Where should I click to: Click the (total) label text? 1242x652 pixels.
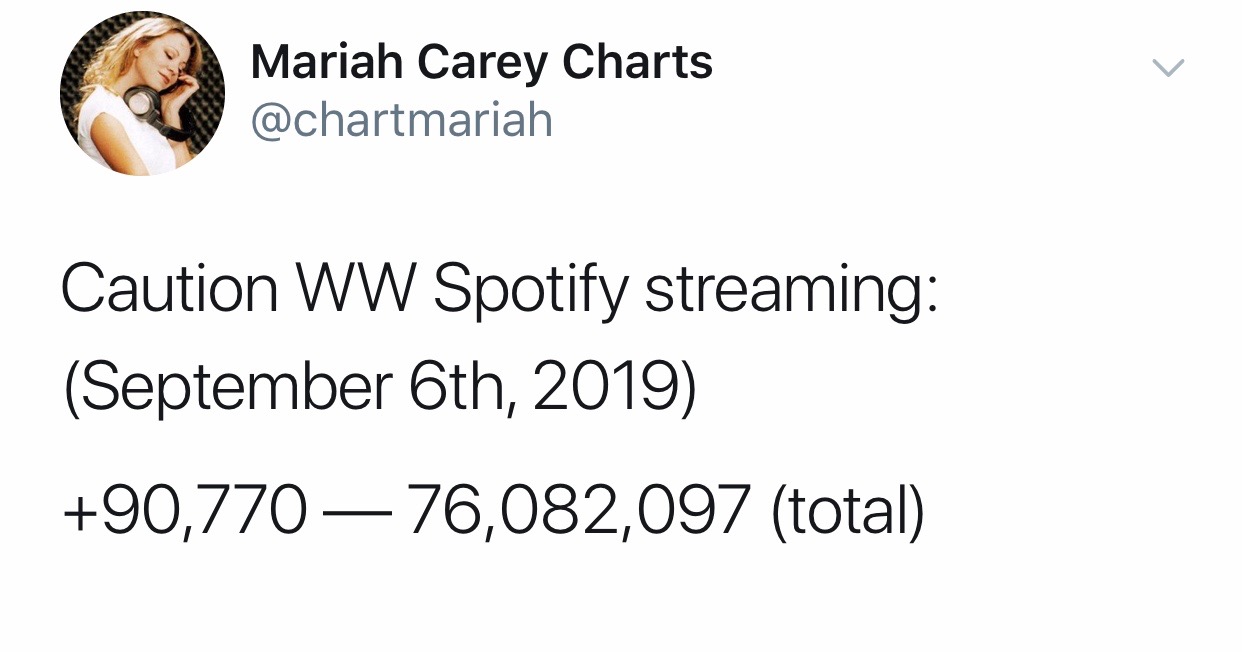click(846, 510)
